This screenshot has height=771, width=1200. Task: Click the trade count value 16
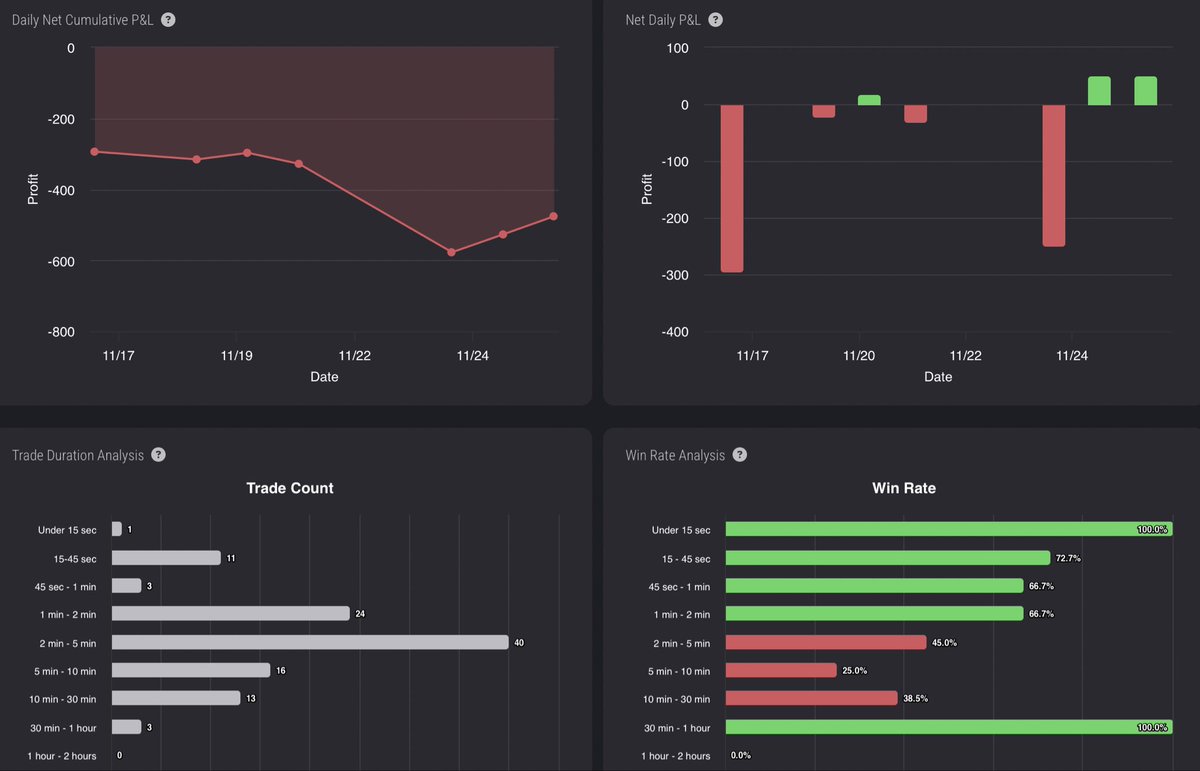[x=281, y=670]
